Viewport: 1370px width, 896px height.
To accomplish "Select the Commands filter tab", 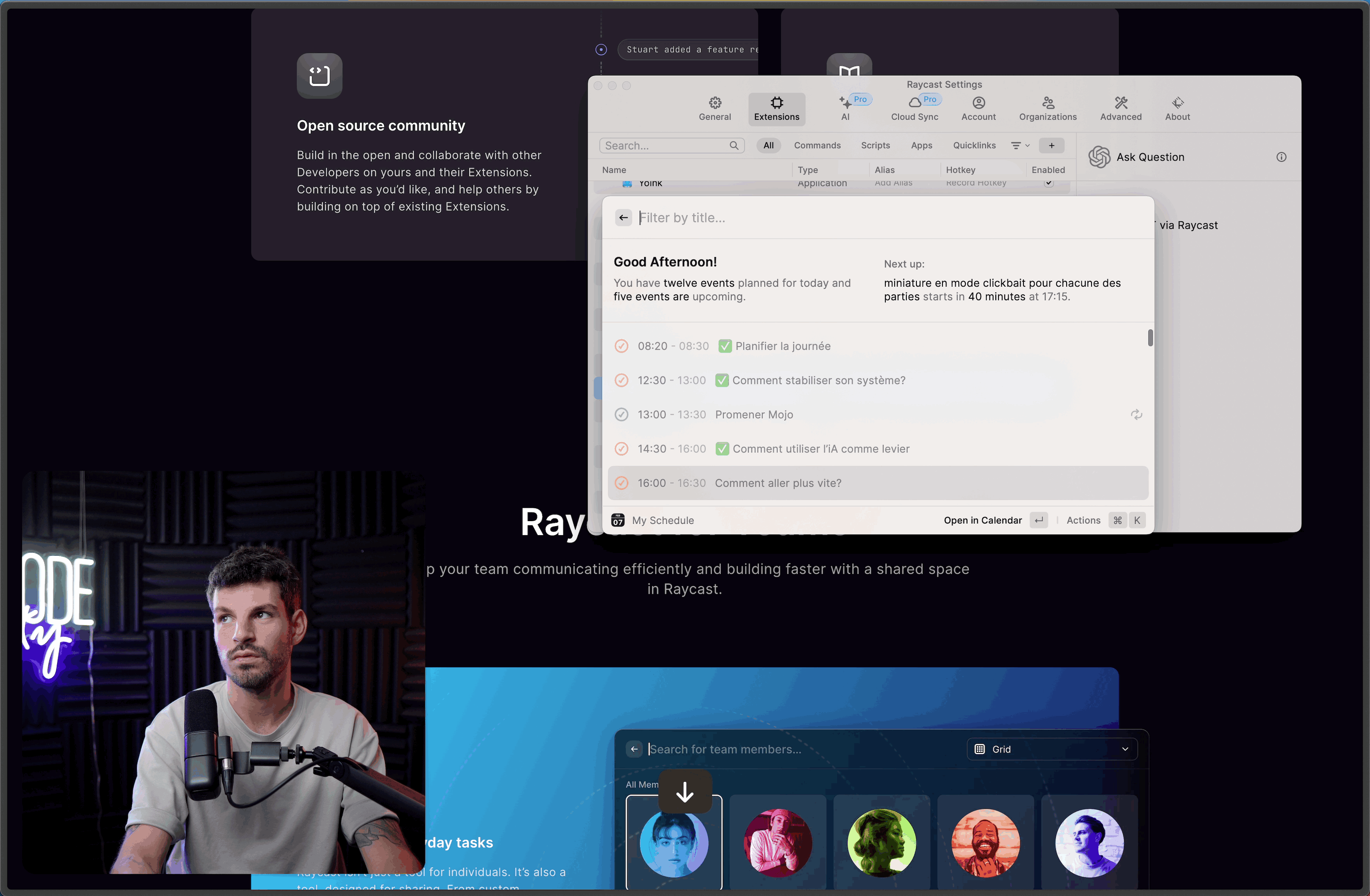I will (817, 145).
